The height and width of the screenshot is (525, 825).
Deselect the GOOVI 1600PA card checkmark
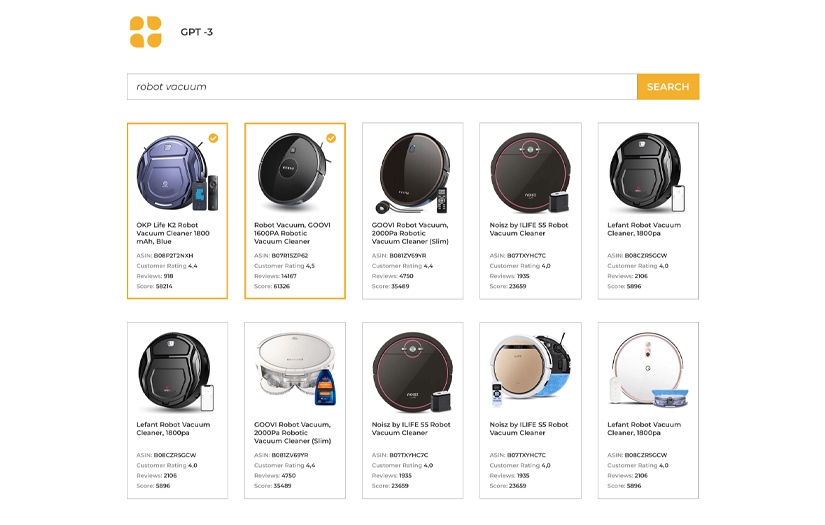point(331,138)
